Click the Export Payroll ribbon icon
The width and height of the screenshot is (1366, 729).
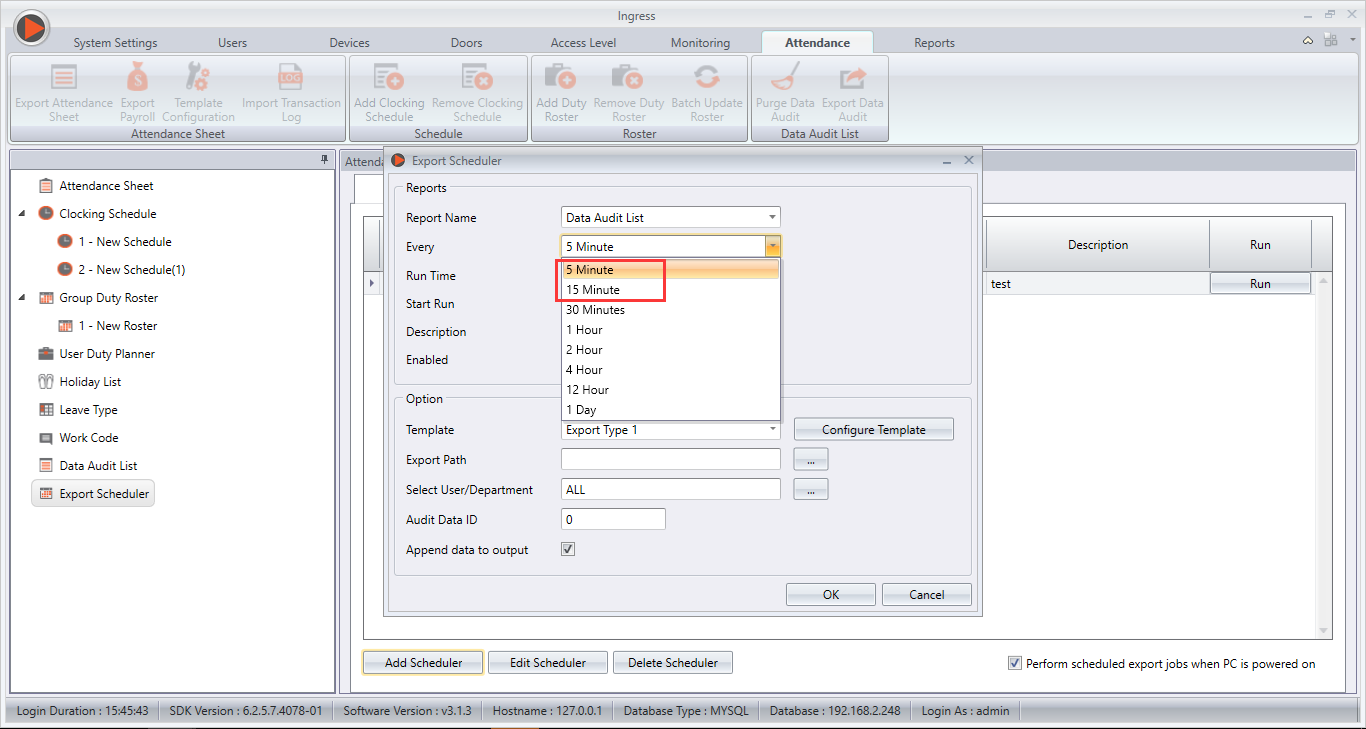click(137, 78)
